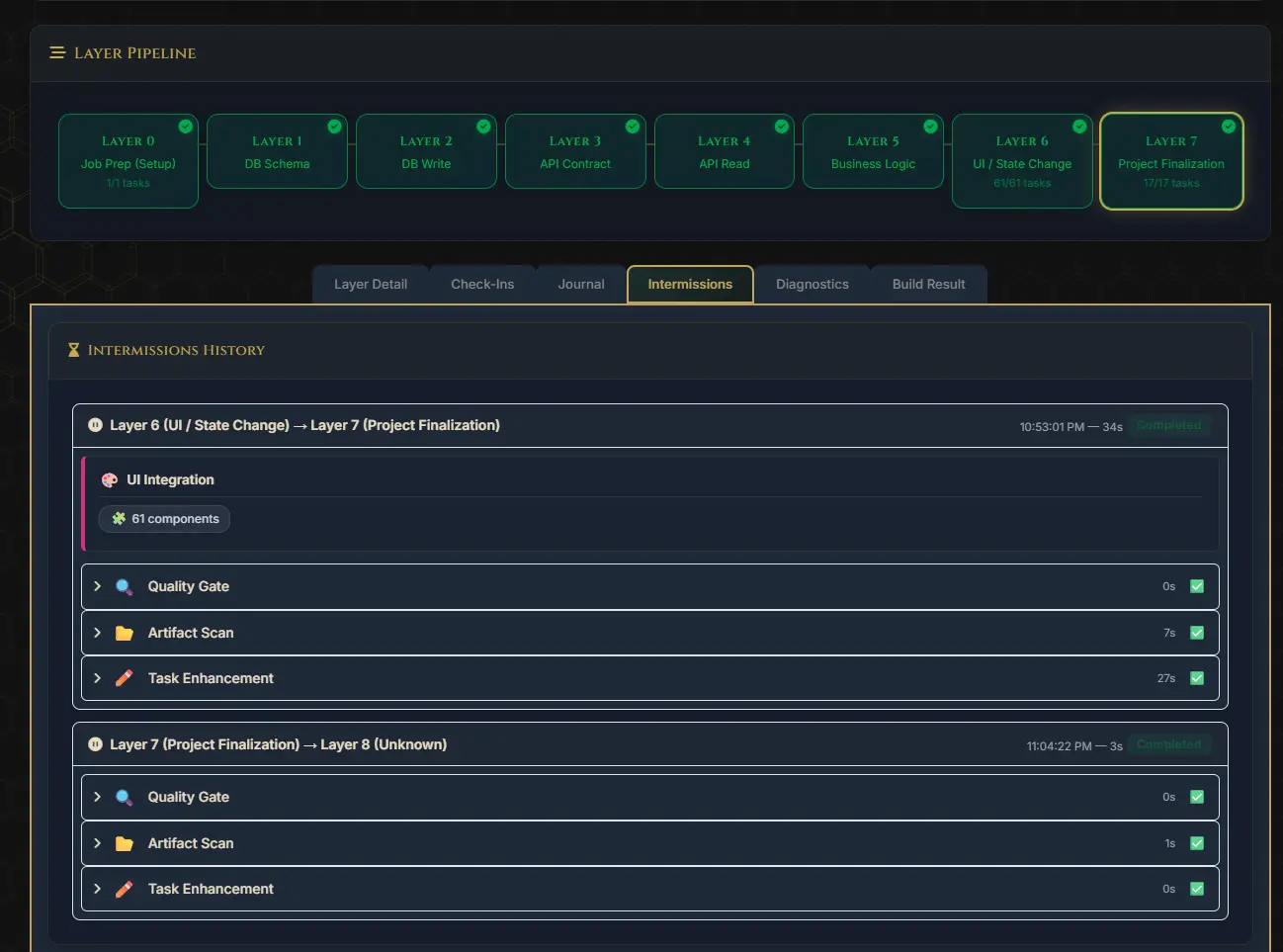
Task: Click the Layer Pipeline title
Action: [x=134, y=53]
